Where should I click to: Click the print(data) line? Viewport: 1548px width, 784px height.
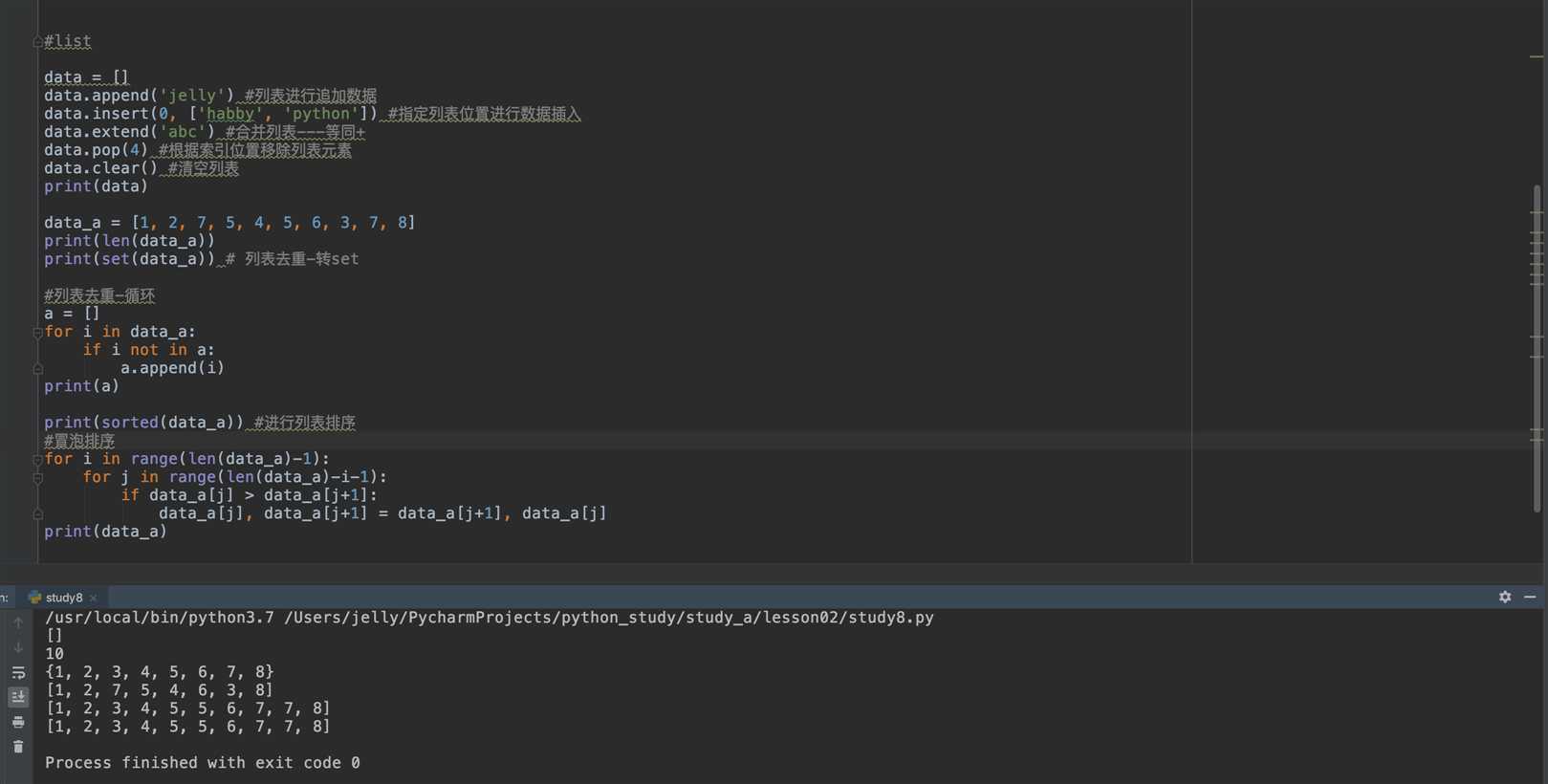click(96, 186)
